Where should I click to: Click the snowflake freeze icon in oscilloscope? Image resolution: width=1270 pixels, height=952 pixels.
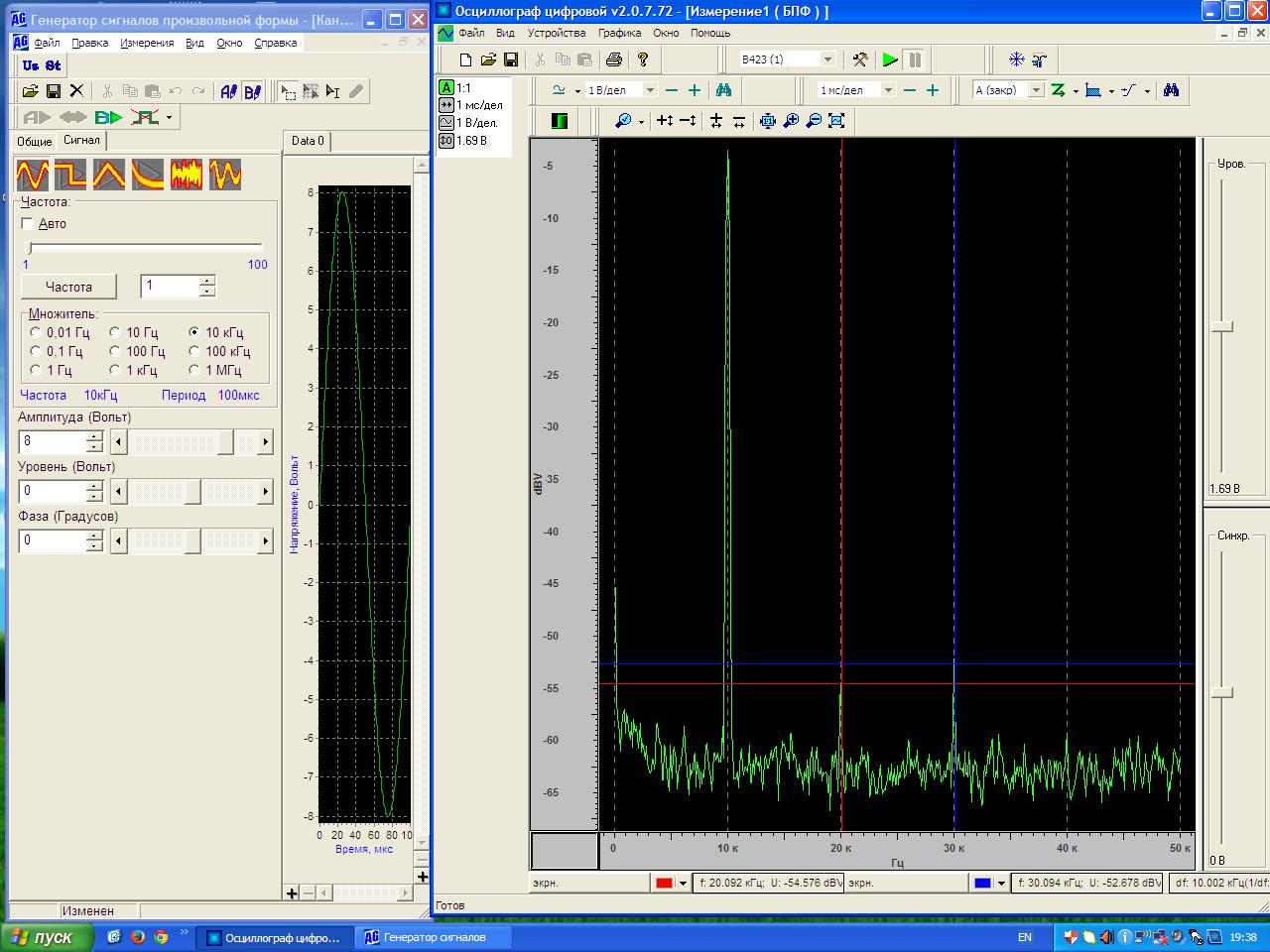[x=1016, y=59]
